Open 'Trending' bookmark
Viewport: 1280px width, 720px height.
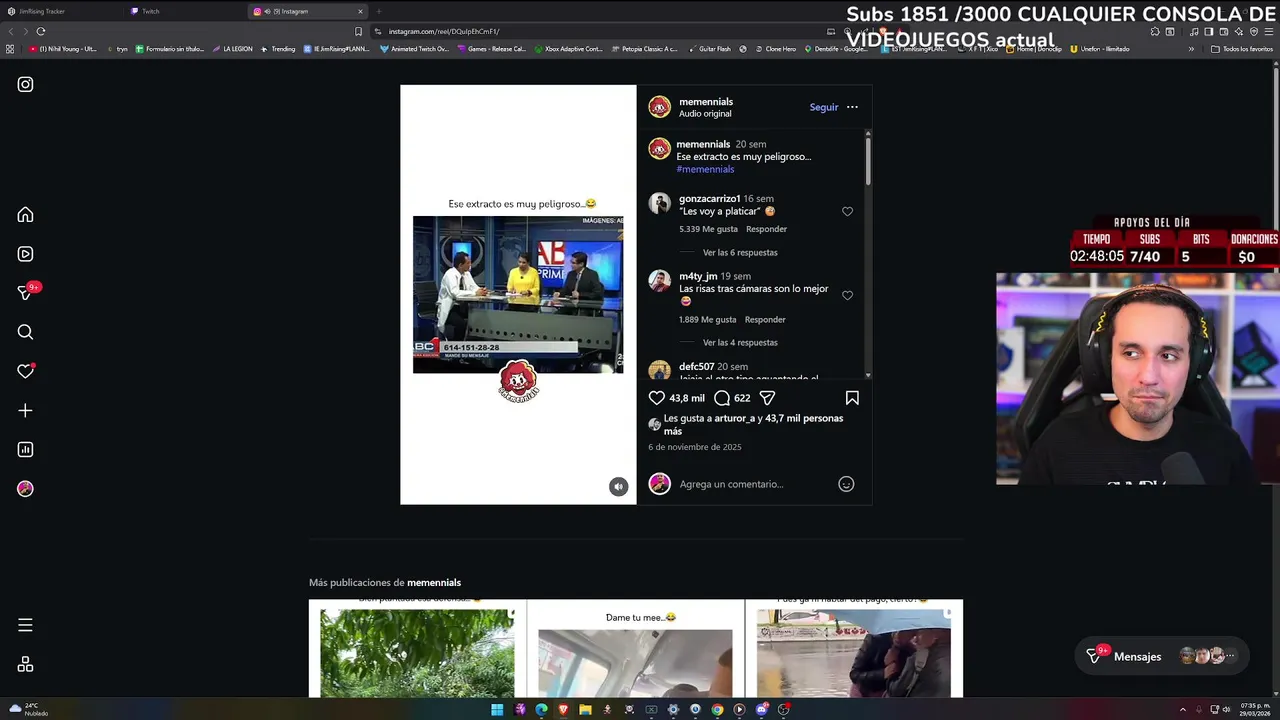278,49
